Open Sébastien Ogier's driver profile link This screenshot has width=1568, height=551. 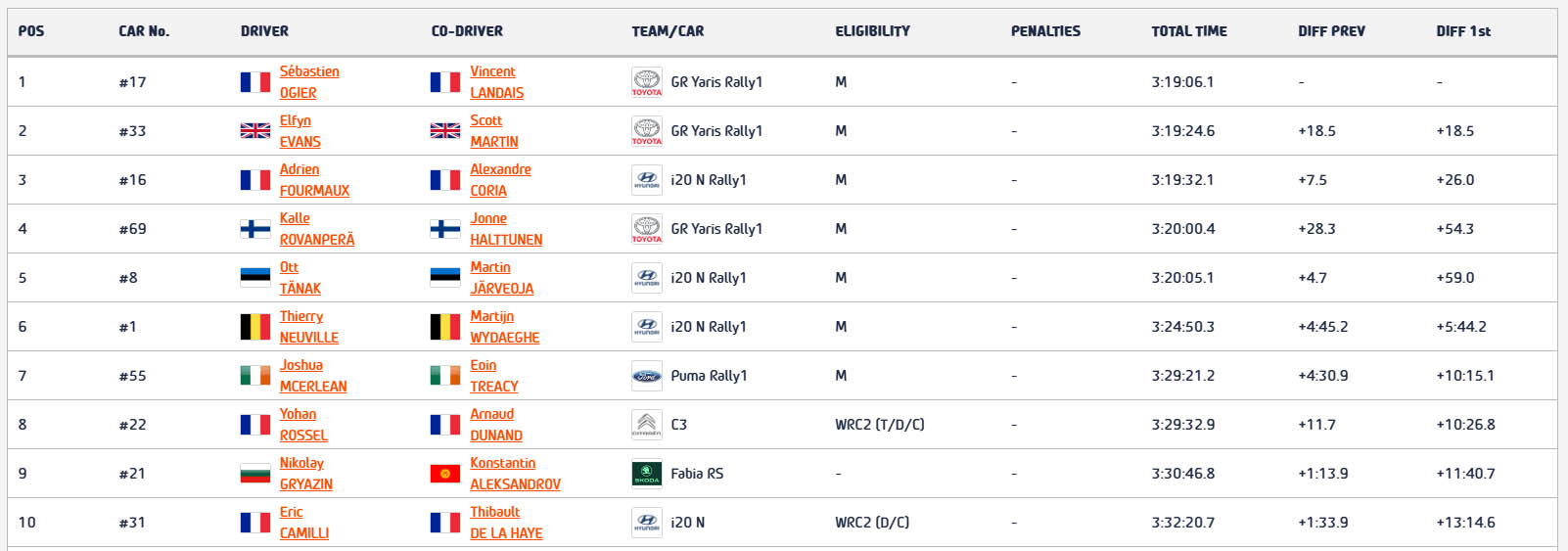(309, 82)
